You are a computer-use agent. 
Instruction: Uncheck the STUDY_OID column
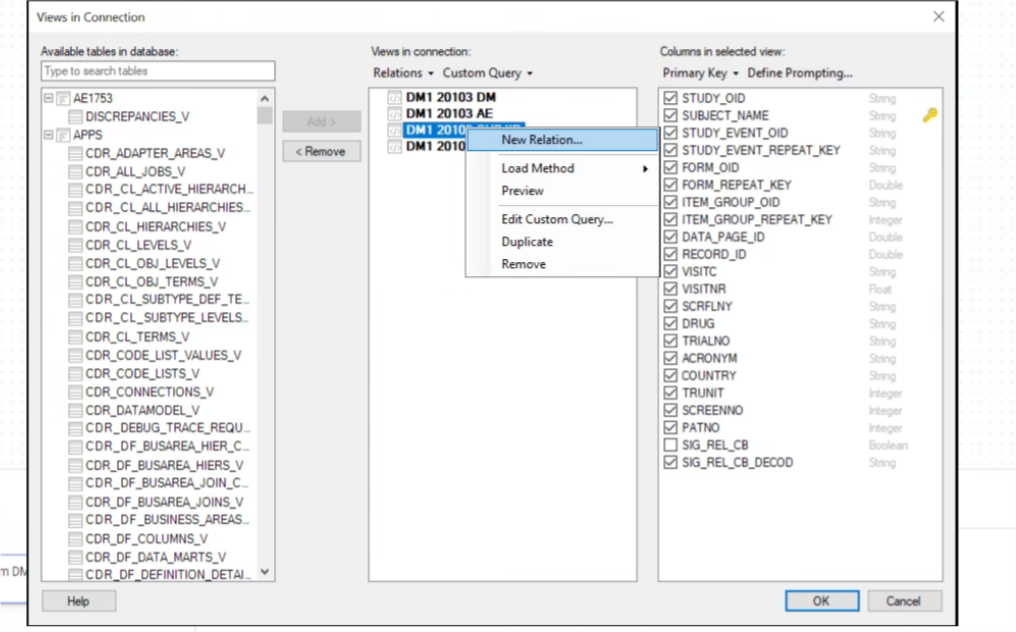pos(671,99)
